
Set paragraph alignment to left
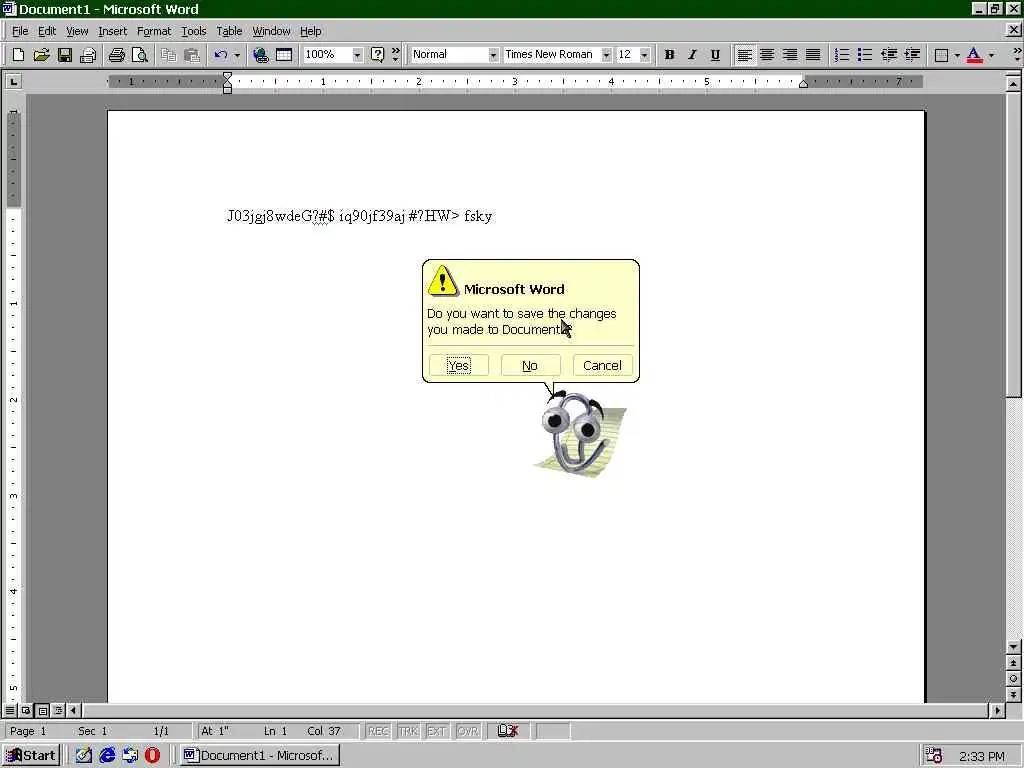[744, 55]
